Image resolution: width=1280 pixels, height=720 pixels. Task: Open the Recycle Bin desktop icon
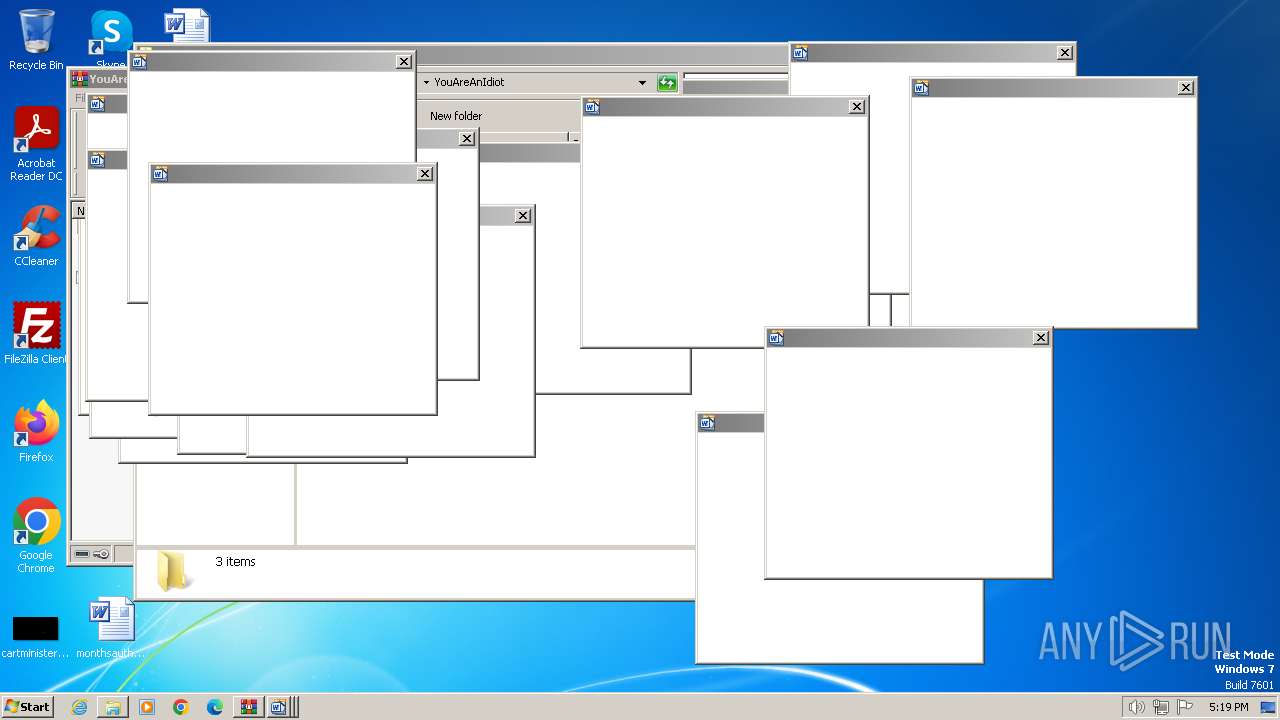tap(36, 40)
